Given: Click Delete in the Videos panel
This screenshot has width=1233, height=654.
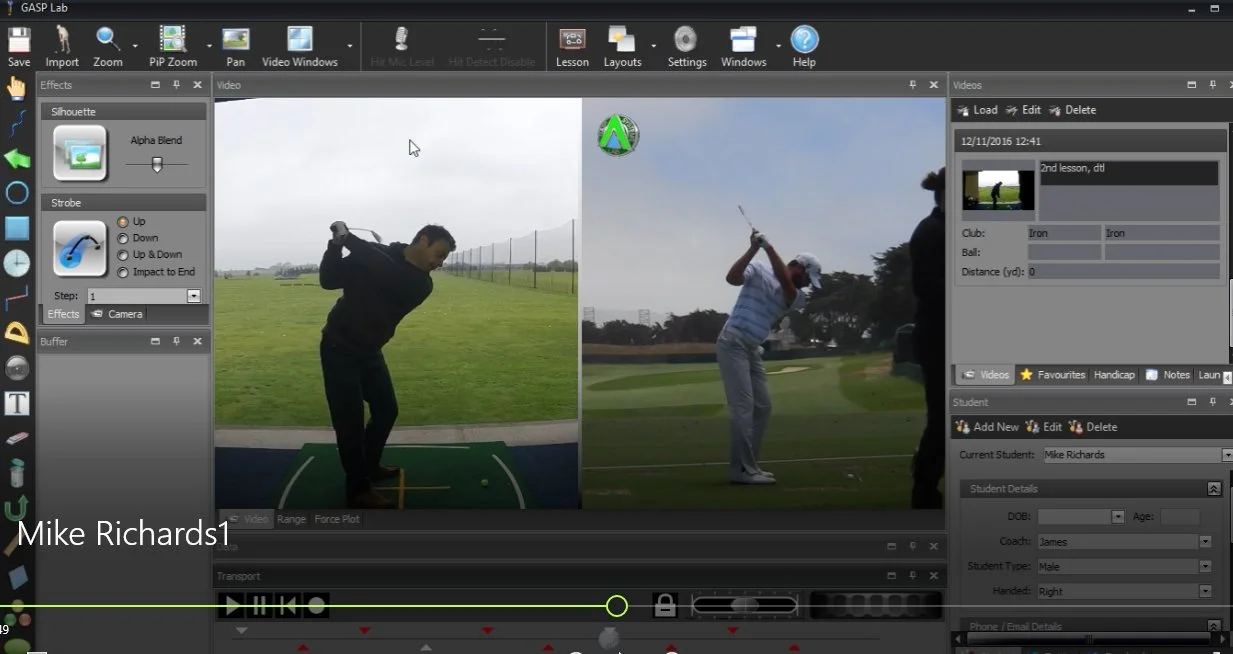Looking at the screenshot, I should 1072,110.
